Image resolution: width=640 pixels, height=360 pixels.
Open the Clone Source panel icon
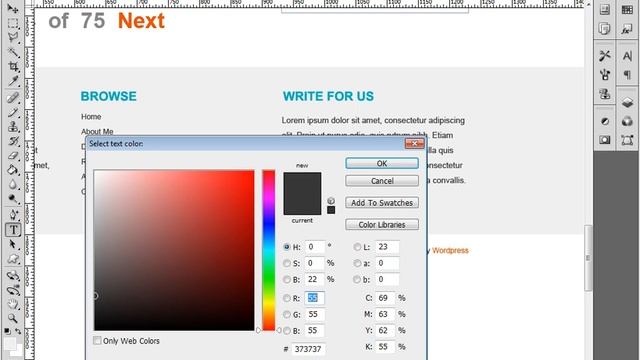(604, 94)
